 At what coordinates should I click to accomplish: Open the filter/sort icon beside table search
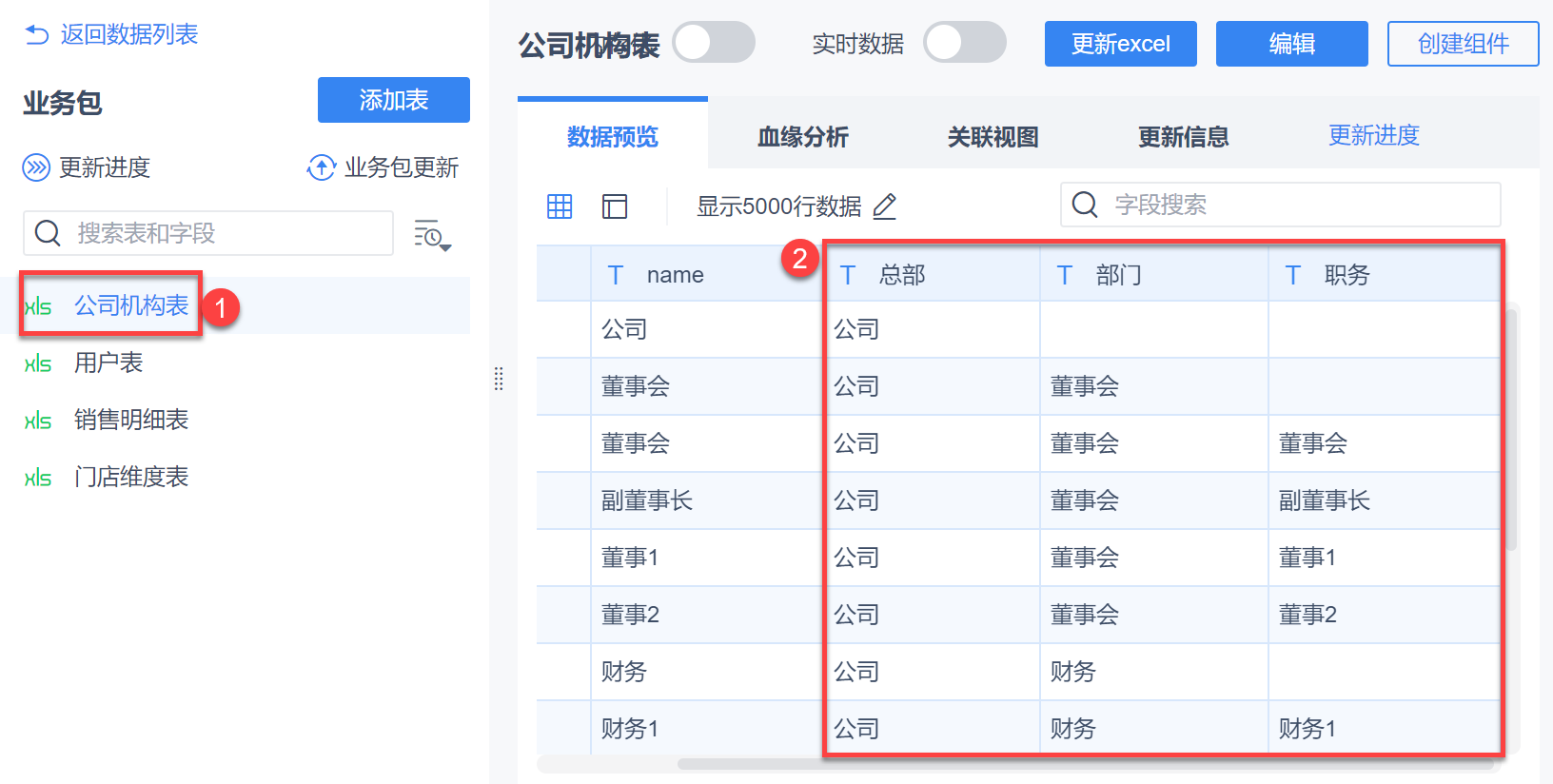click(432, 234)
